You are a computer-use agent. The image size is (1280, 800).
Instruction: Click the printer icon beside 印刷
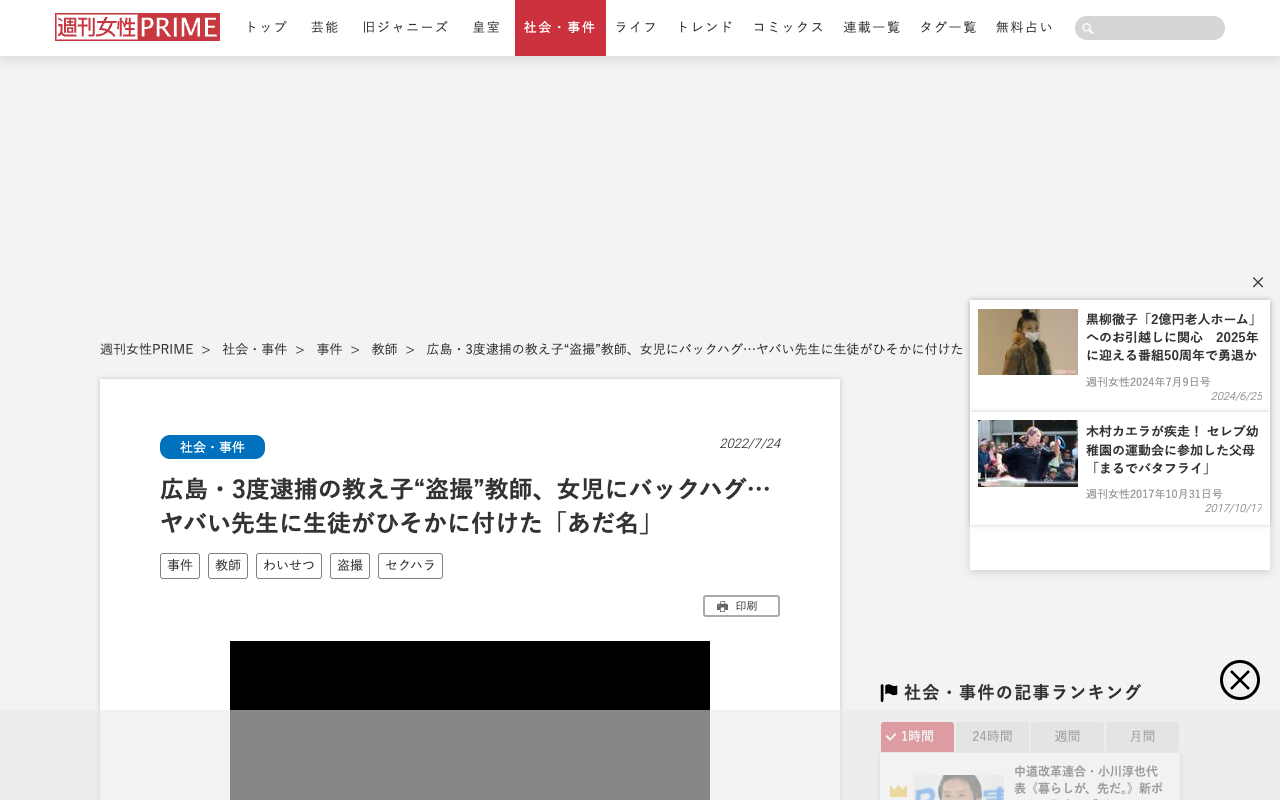[722, 606]
